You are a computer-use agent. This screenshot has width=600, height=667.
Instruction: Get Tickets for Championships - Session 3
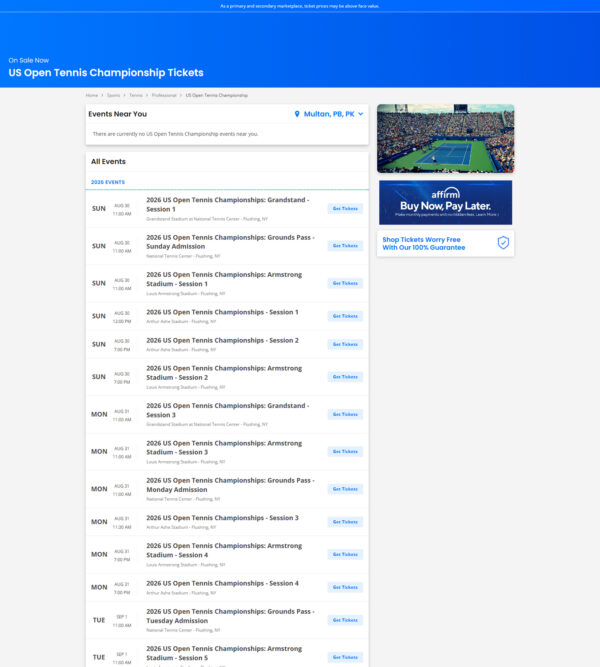click(x=345, y=522)
